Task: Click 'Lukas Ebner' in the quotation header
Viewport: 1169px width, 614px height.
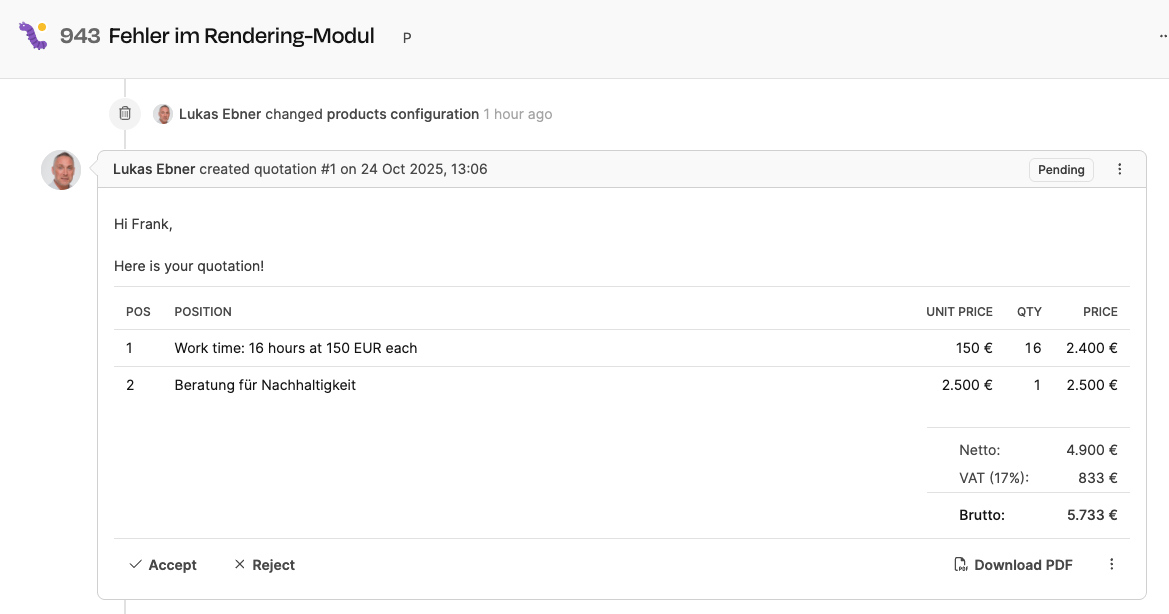Action: point(154,170)
